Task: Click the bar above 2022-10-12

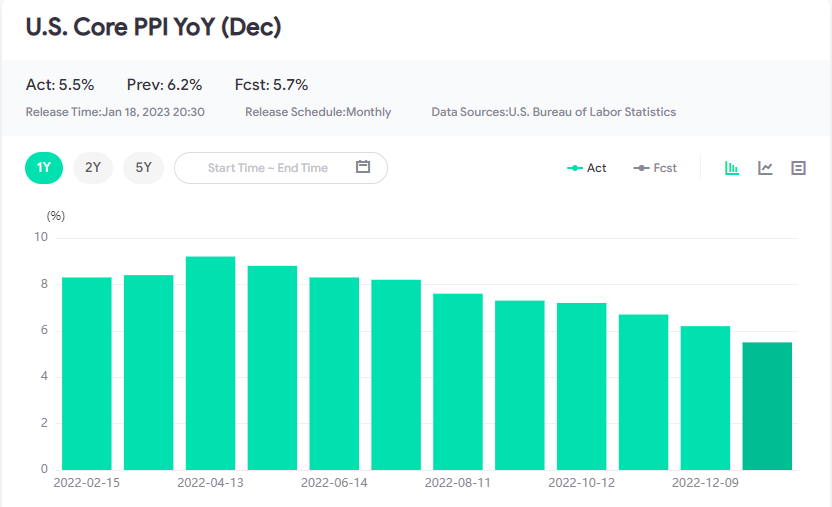Action: (x=581, y=386)
